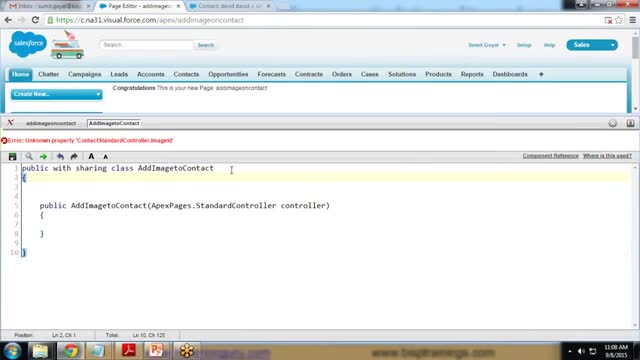Click the Chrome icon on the taskbar
The height and width of the screenshot is (360, 640).
click(x=70, y=351)
